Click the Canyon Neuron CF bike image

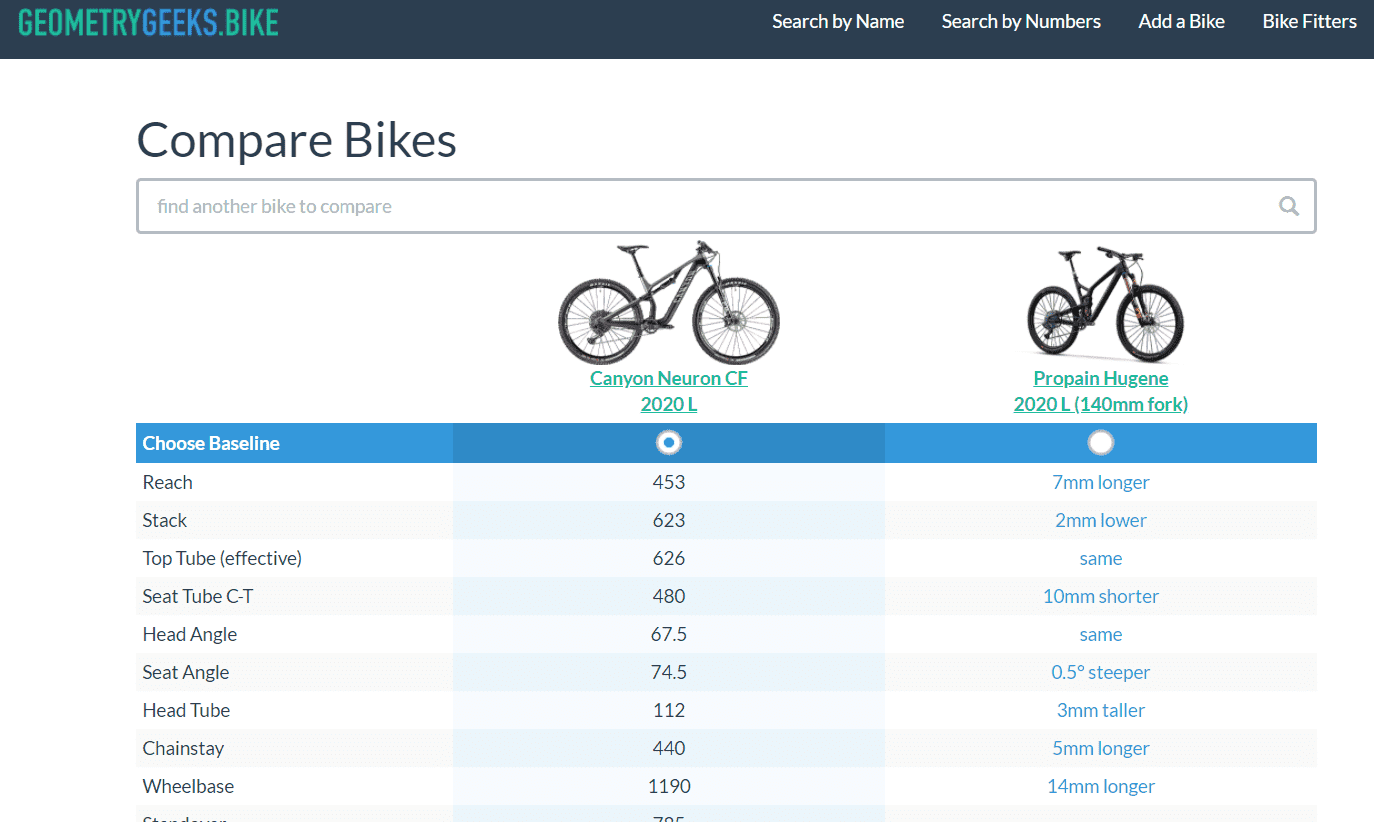tap(668, 303)
